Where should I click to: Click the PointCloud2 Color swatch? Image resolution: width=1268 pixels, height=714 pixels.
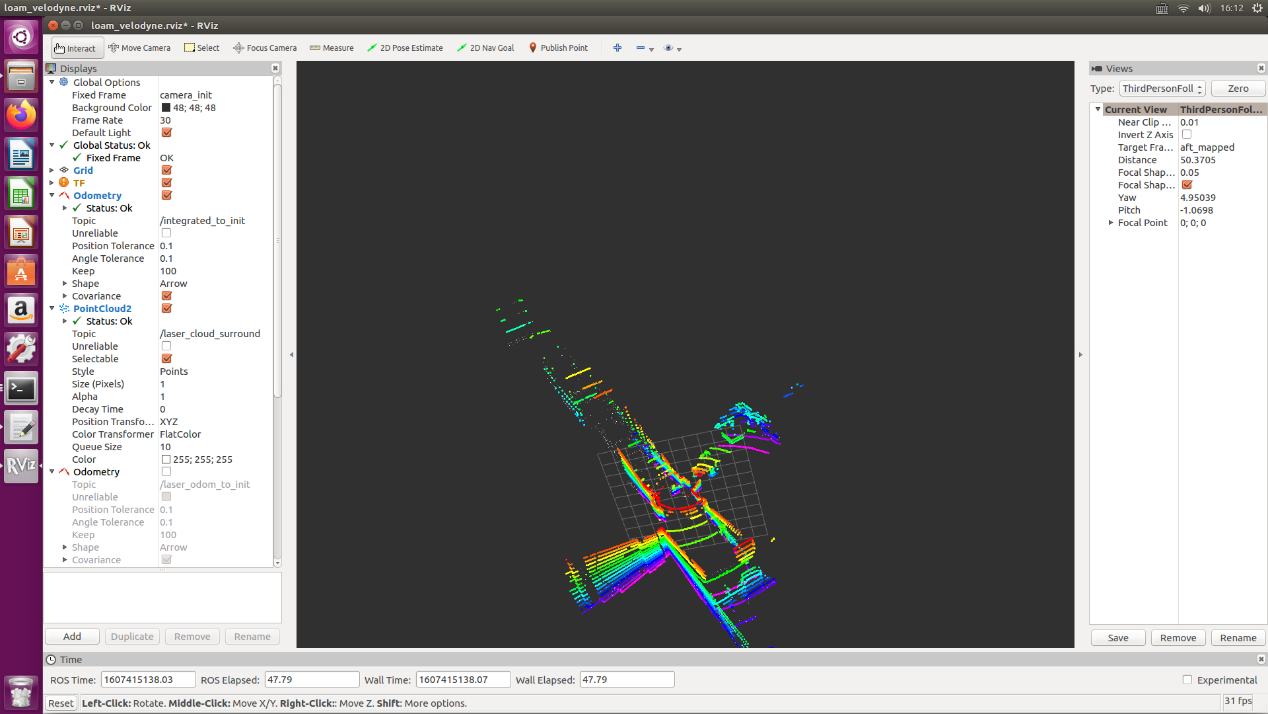pos(166,460)
